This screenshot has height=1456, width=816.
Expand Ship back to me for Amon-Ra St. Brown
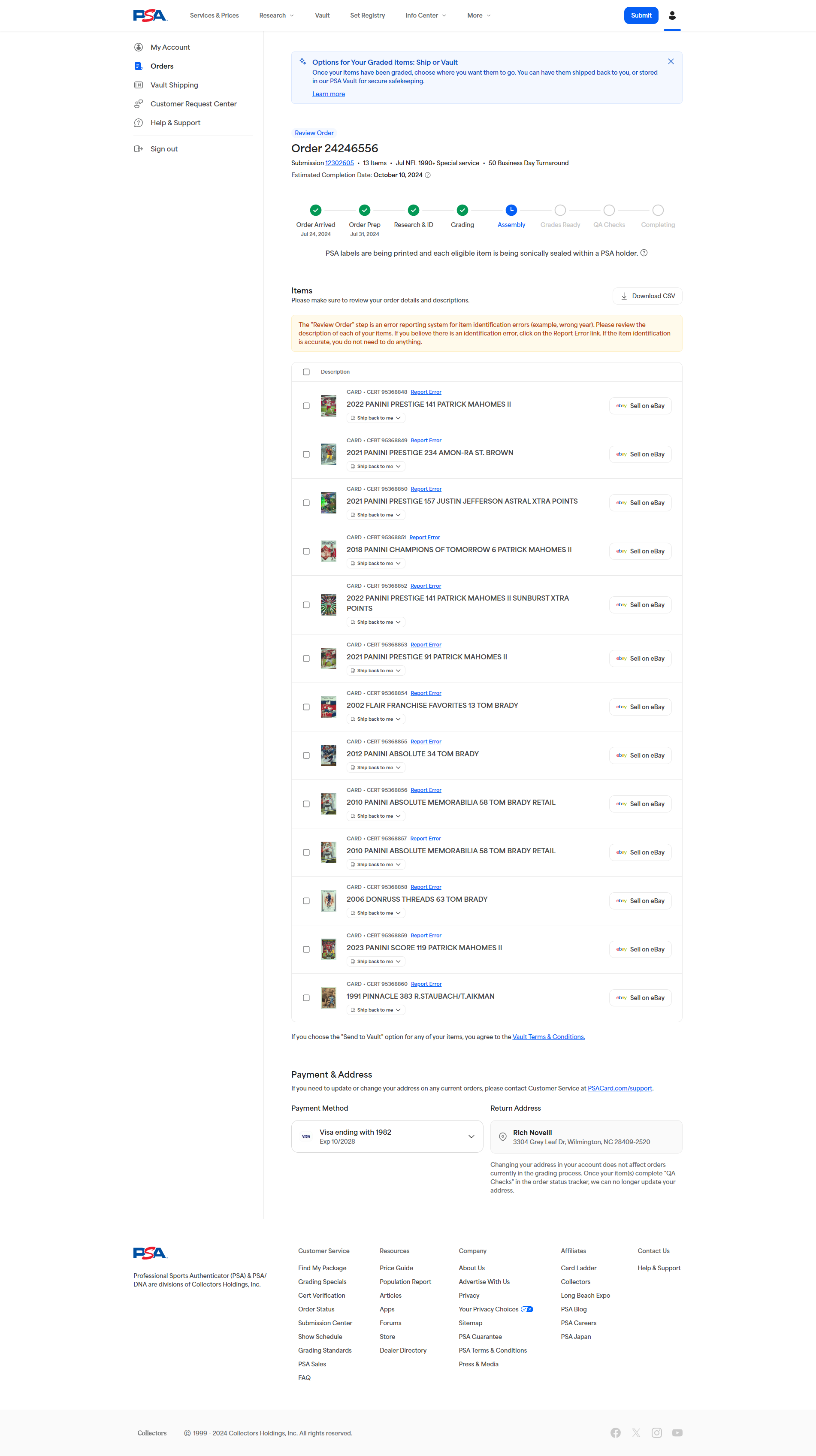pos(376,466)
